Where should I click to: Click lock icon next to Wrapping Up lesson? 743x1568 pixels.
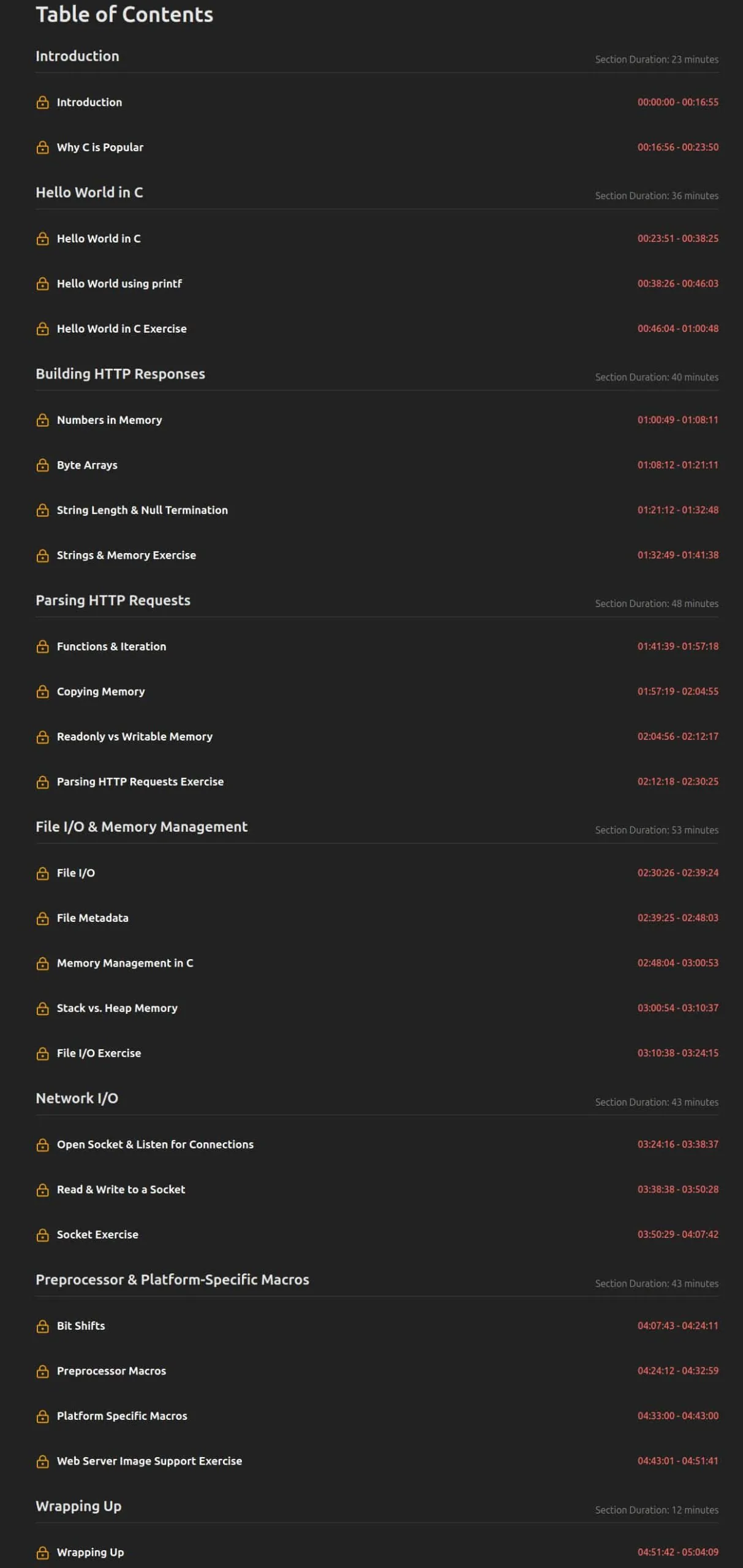point(42,1553)
